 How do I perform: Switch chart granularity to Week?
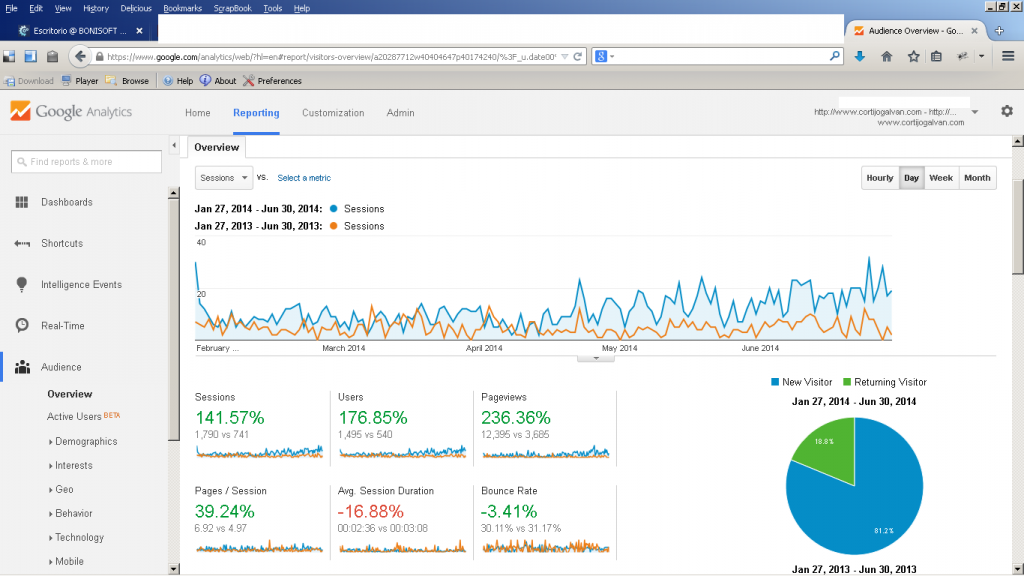[x=941, y=178]
